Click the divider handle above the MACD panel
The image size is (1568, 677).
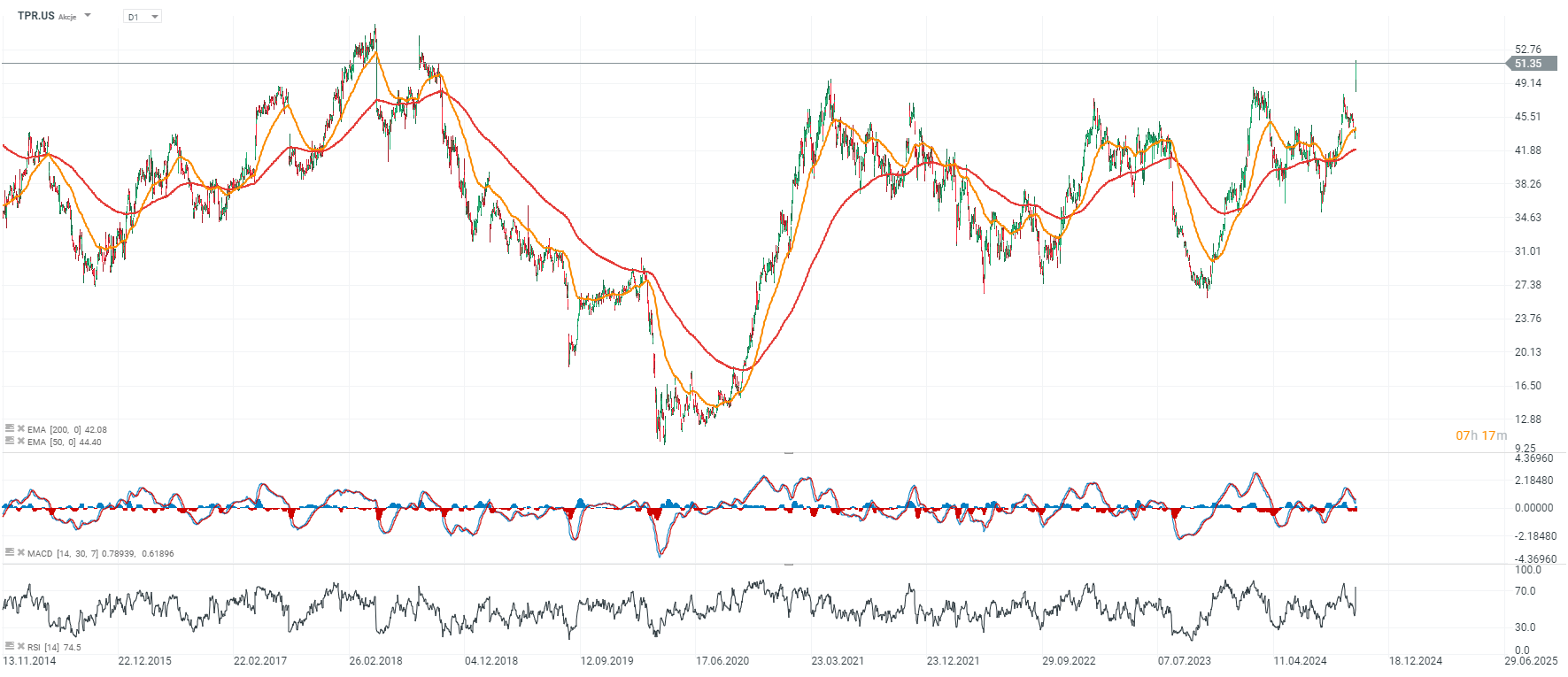pyautogui.click(x=789, y=452)
